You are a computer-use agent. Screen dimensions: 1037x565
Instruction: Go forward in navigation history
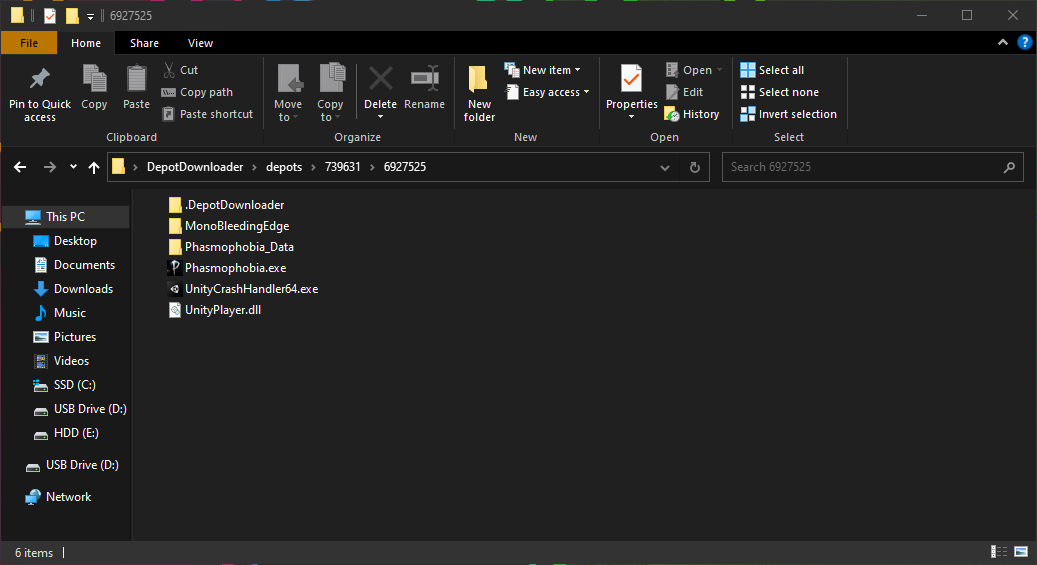[x=50, y=167]
